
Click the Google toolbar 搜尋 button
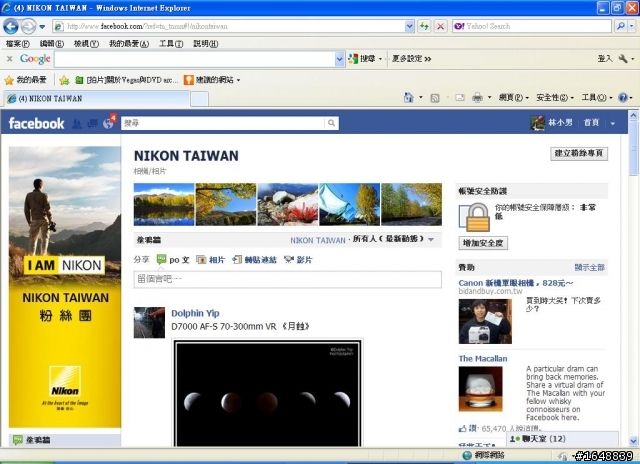362,59
